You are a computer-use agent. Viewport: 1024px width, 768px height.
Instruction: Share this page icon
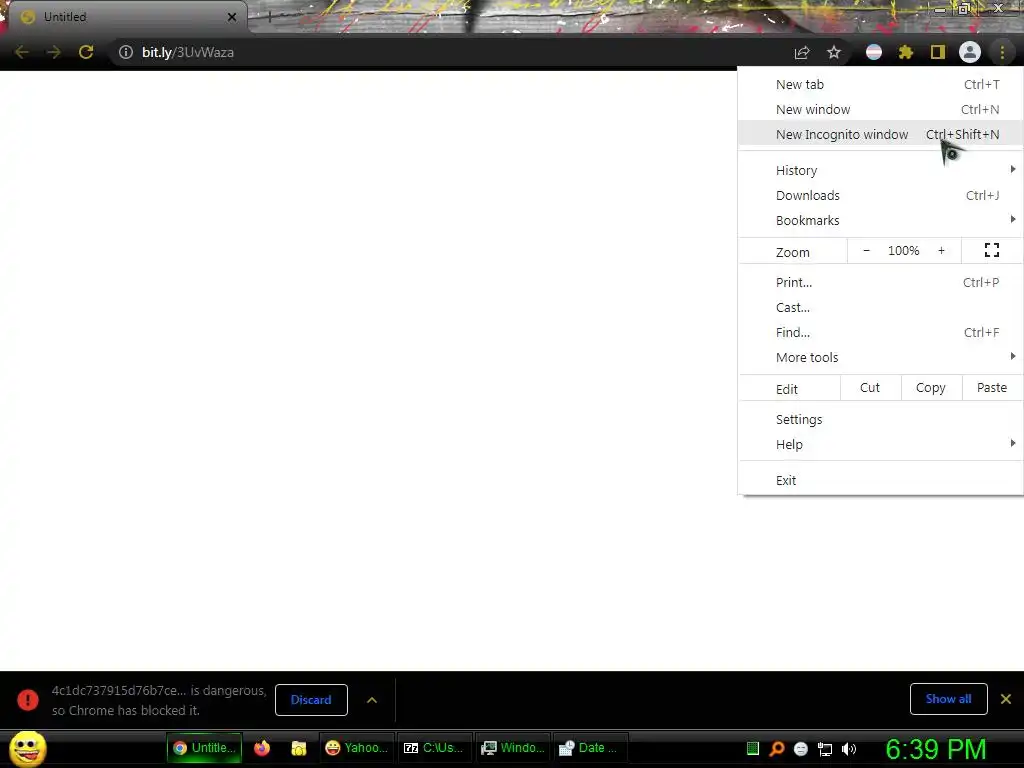pyautogui.click(x=801, y=52)
